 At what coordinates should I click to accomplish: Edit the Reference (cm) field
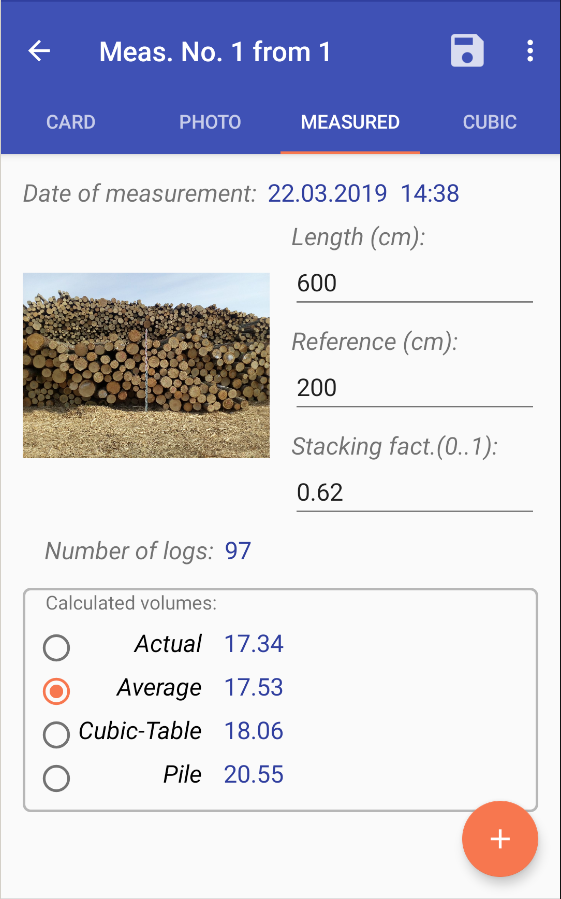click(414, 388)
